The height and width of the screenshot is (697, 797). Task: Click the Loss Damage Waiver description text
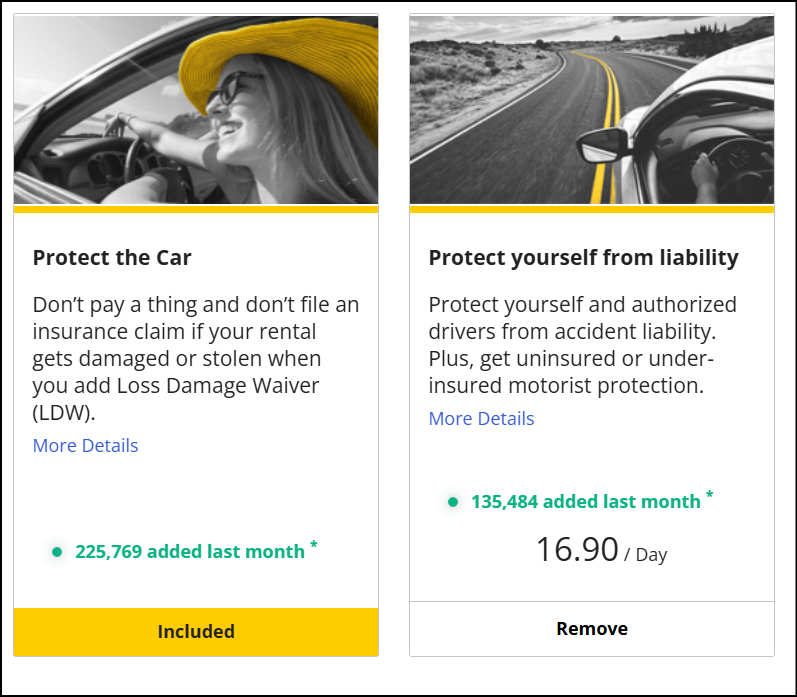196,359
